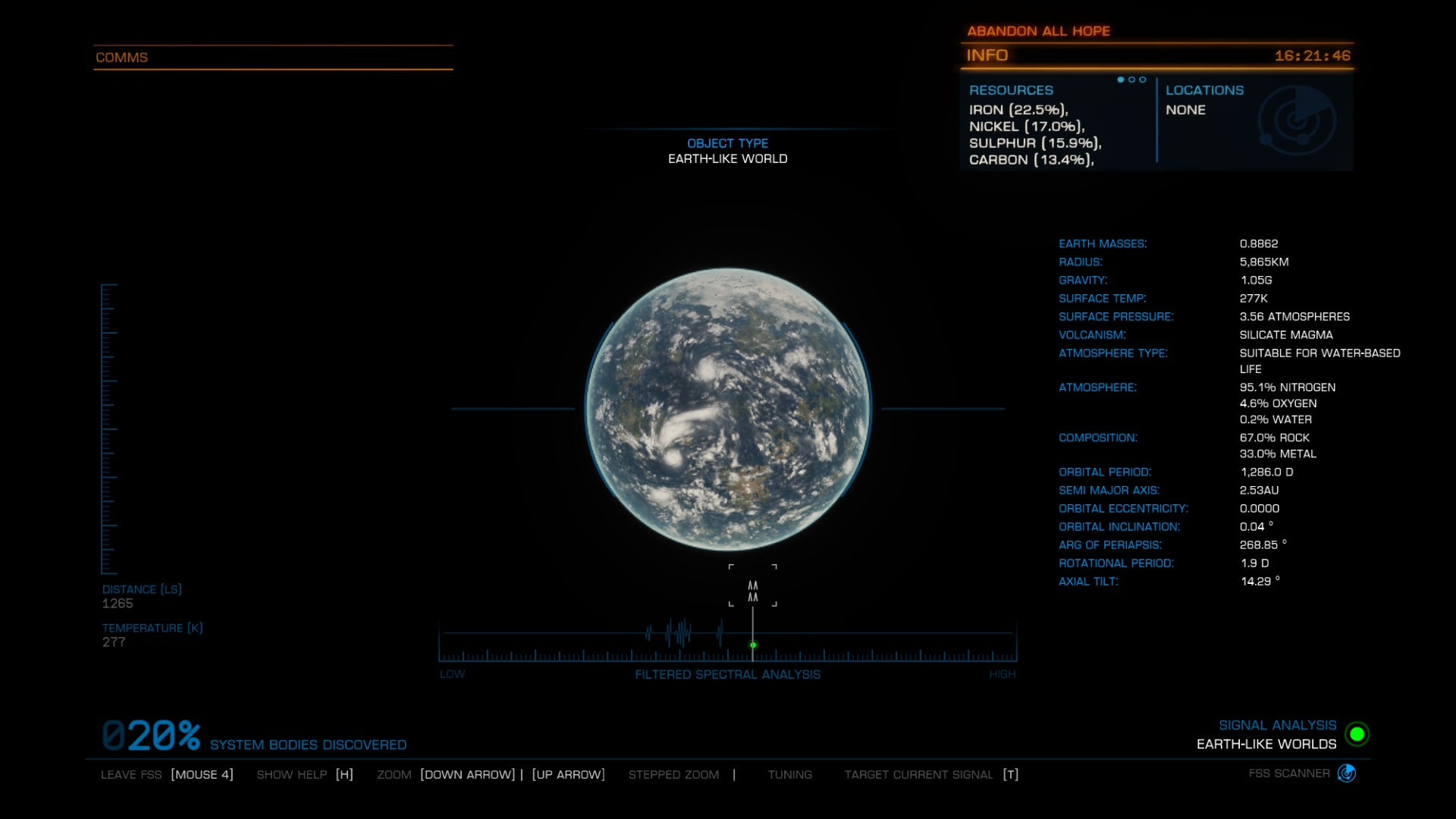1456x819 pixels.
Task: Click the spectral analysis frequency scale
Action: click(x=728, y=655)
